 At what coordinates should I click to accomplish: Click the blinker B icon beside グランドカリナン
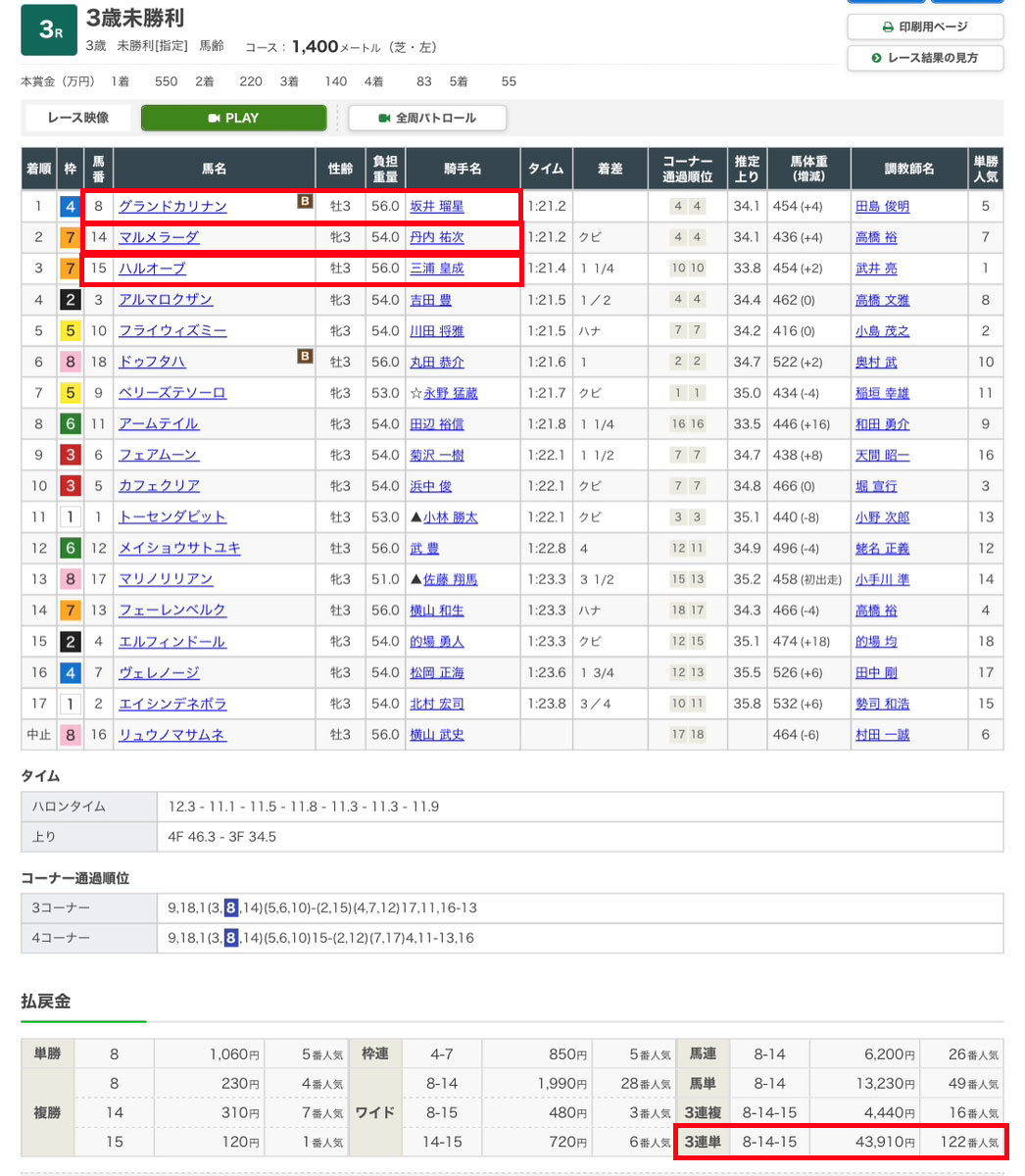[x=305, y=203]
